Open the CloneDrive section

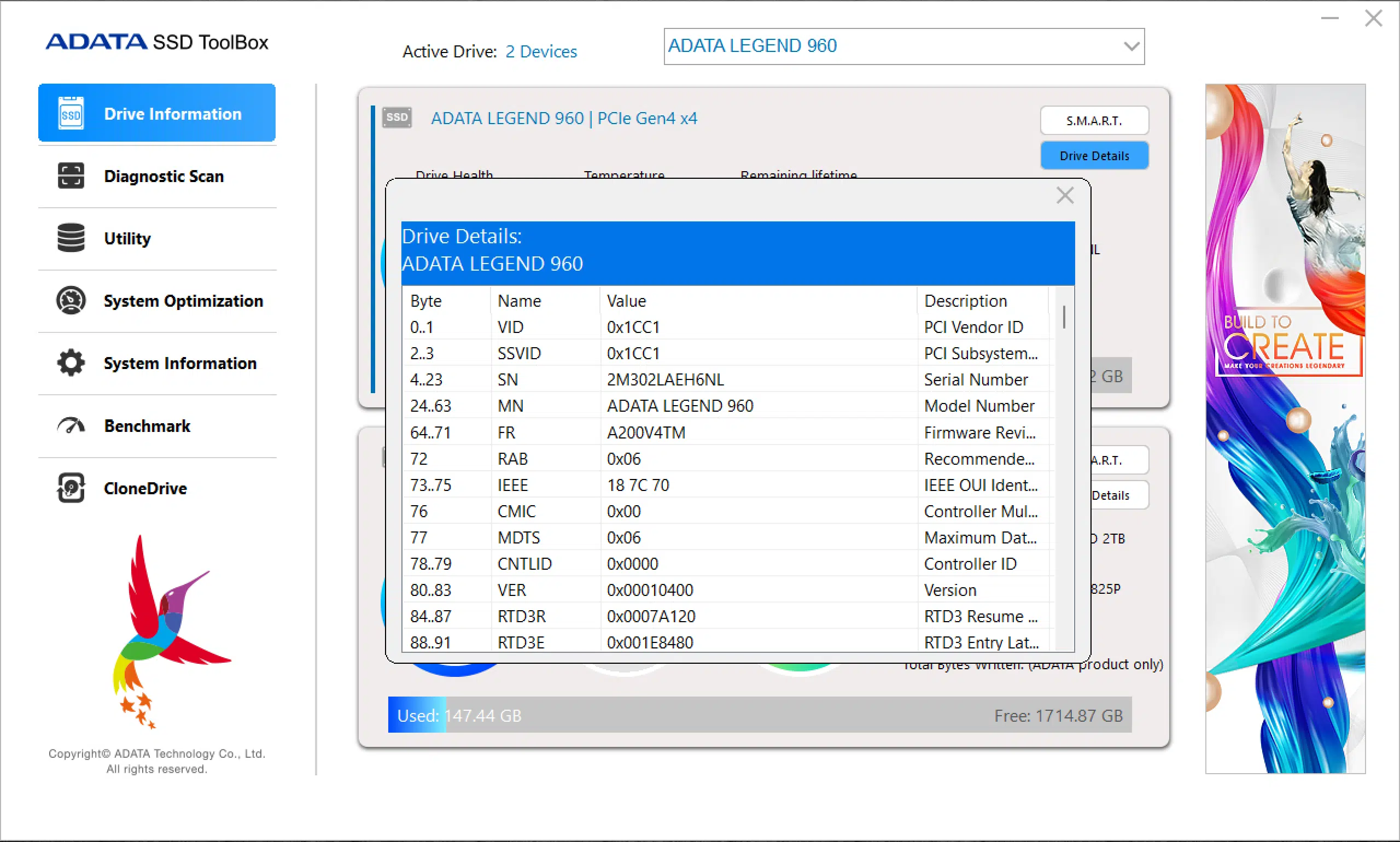click(x=157, y=488)
